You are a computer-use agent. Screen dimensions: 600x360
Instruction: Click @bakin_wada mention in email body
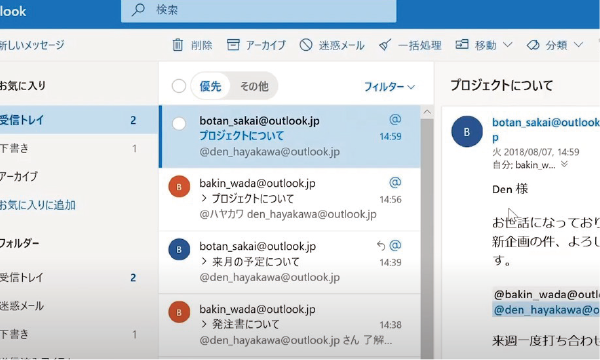tap(546, 294)
